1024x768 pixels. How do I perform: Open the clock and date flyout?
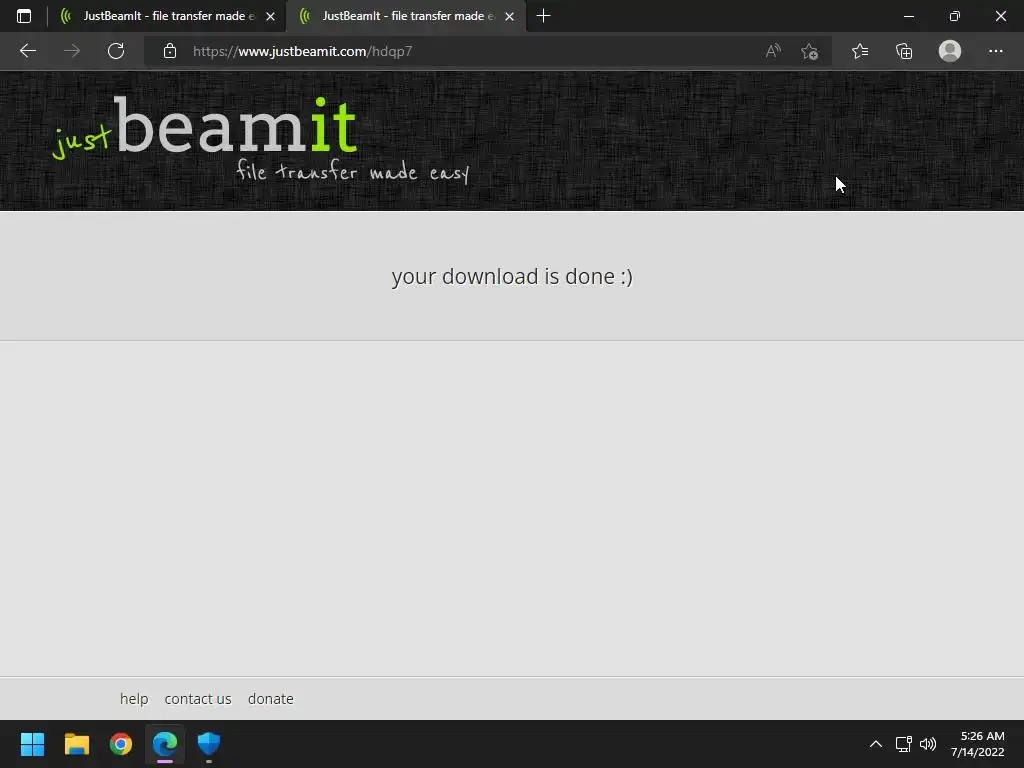coord(978,744)
